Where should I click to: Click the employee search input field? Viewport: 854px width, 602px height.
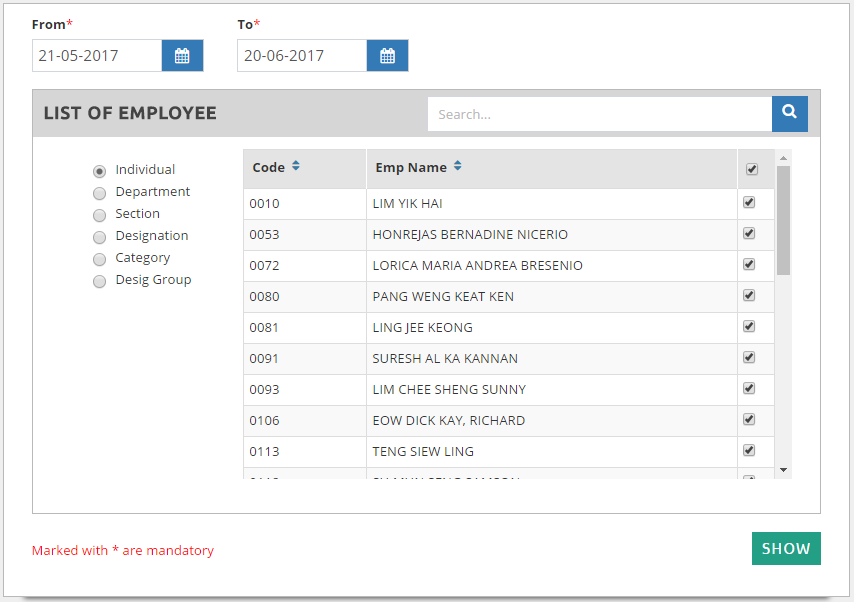click(x=599, y=114)
